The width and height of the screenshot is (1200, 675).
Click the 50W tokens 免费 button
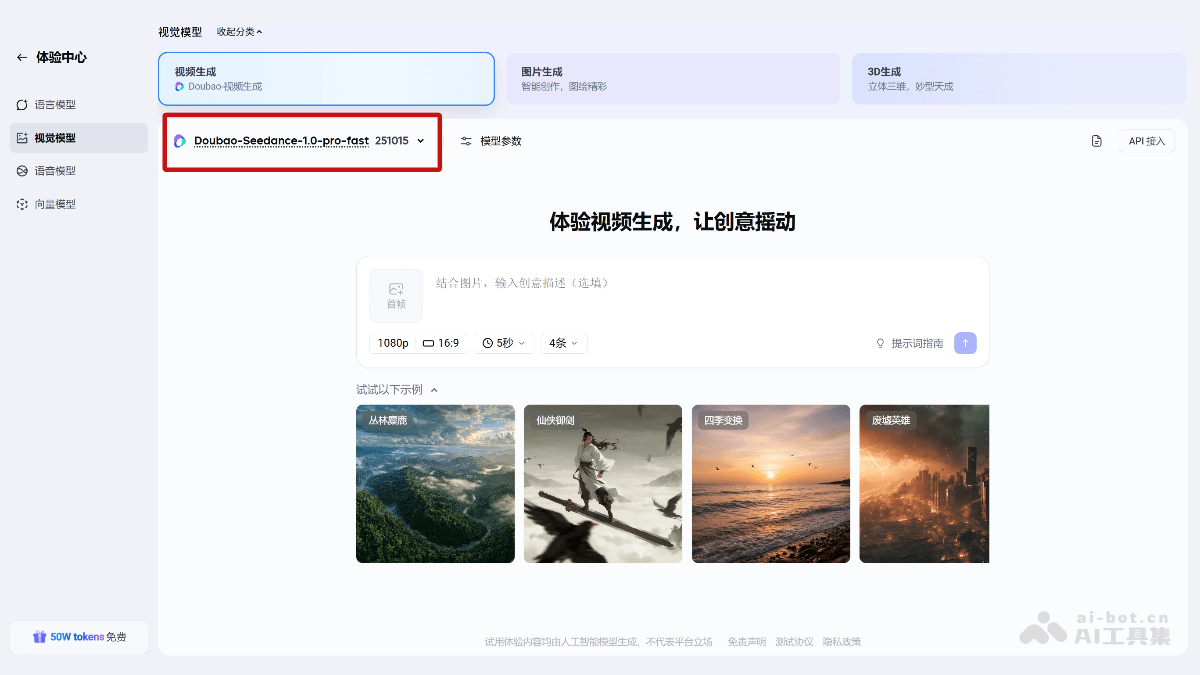(x=78, y=637)
